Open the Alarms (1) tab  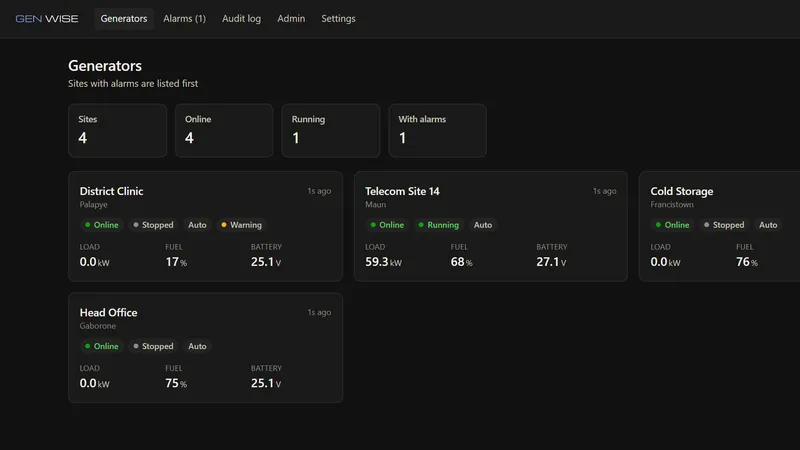tap(185, 19)
